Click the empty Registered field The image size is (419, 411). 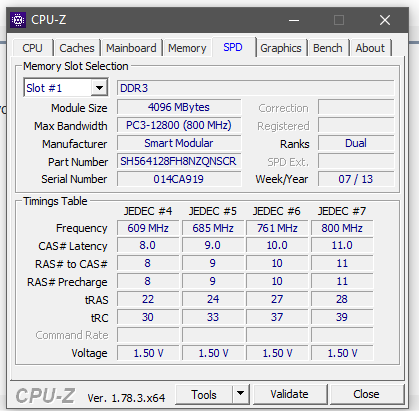356,125
